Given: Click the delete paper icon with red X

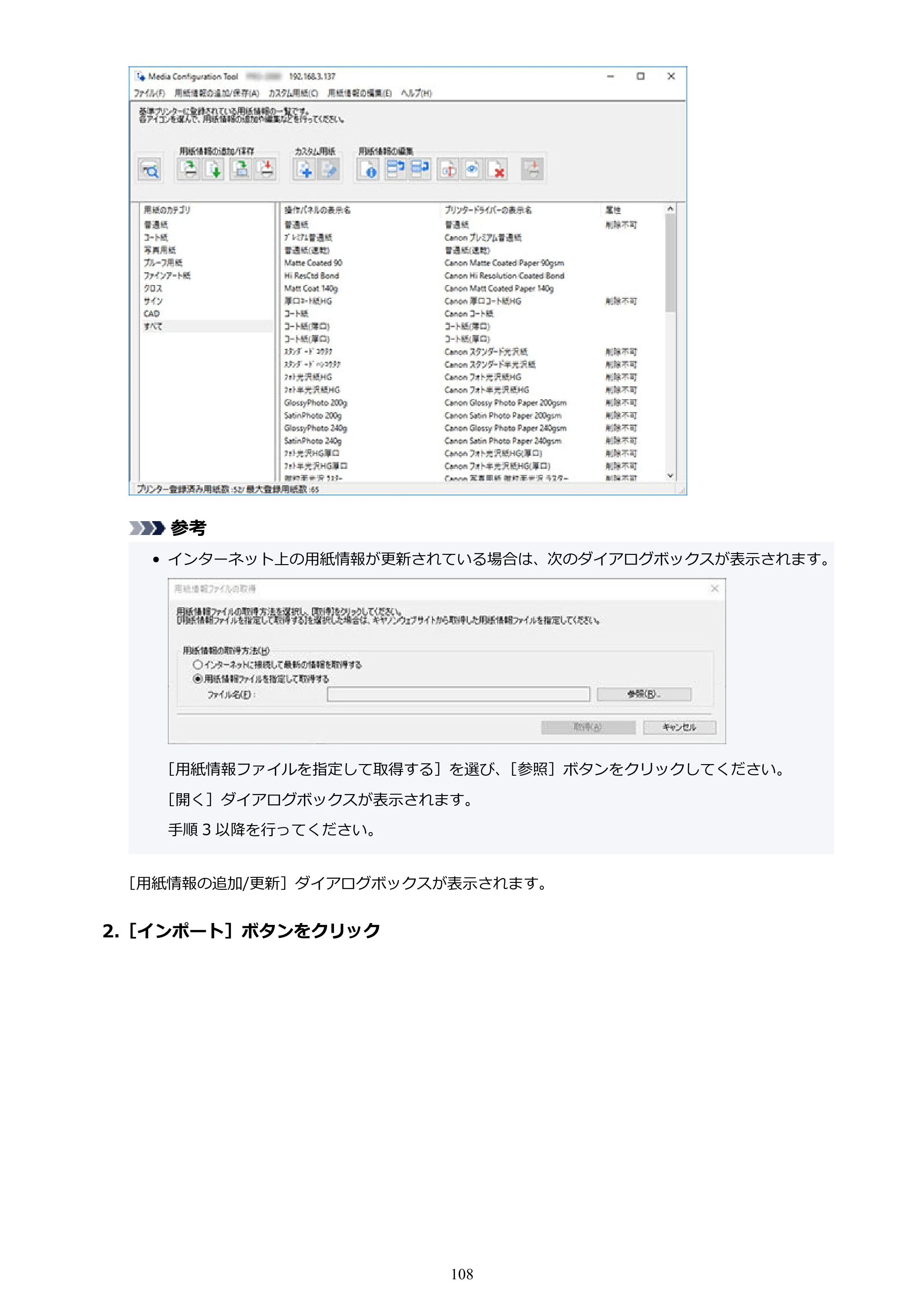Looking at the screenshot, I should point(497,169).
